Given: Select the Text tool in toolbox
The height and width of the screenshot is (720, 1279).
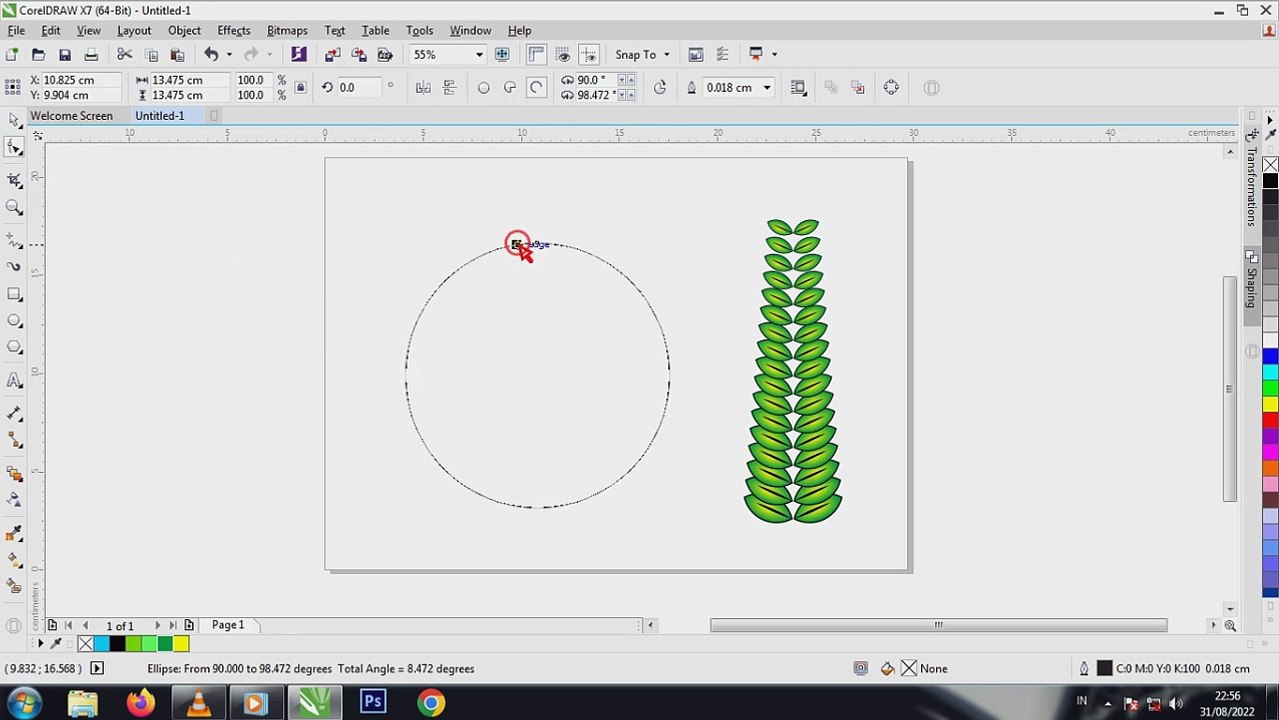Looking at the screenshot, I should click(14, 380).
